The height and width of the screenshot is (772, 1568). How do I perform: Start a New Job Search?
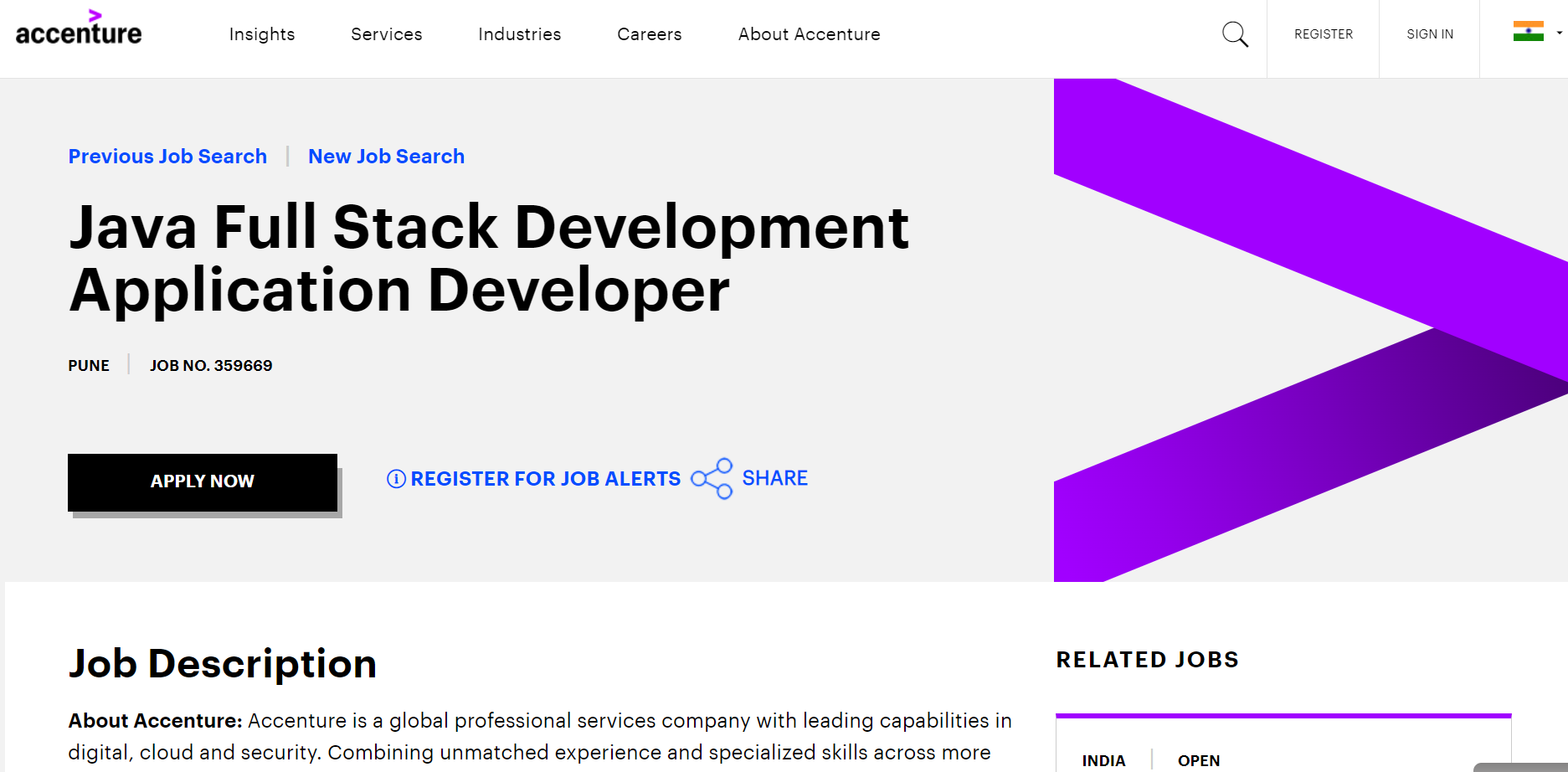coord(386,157)
